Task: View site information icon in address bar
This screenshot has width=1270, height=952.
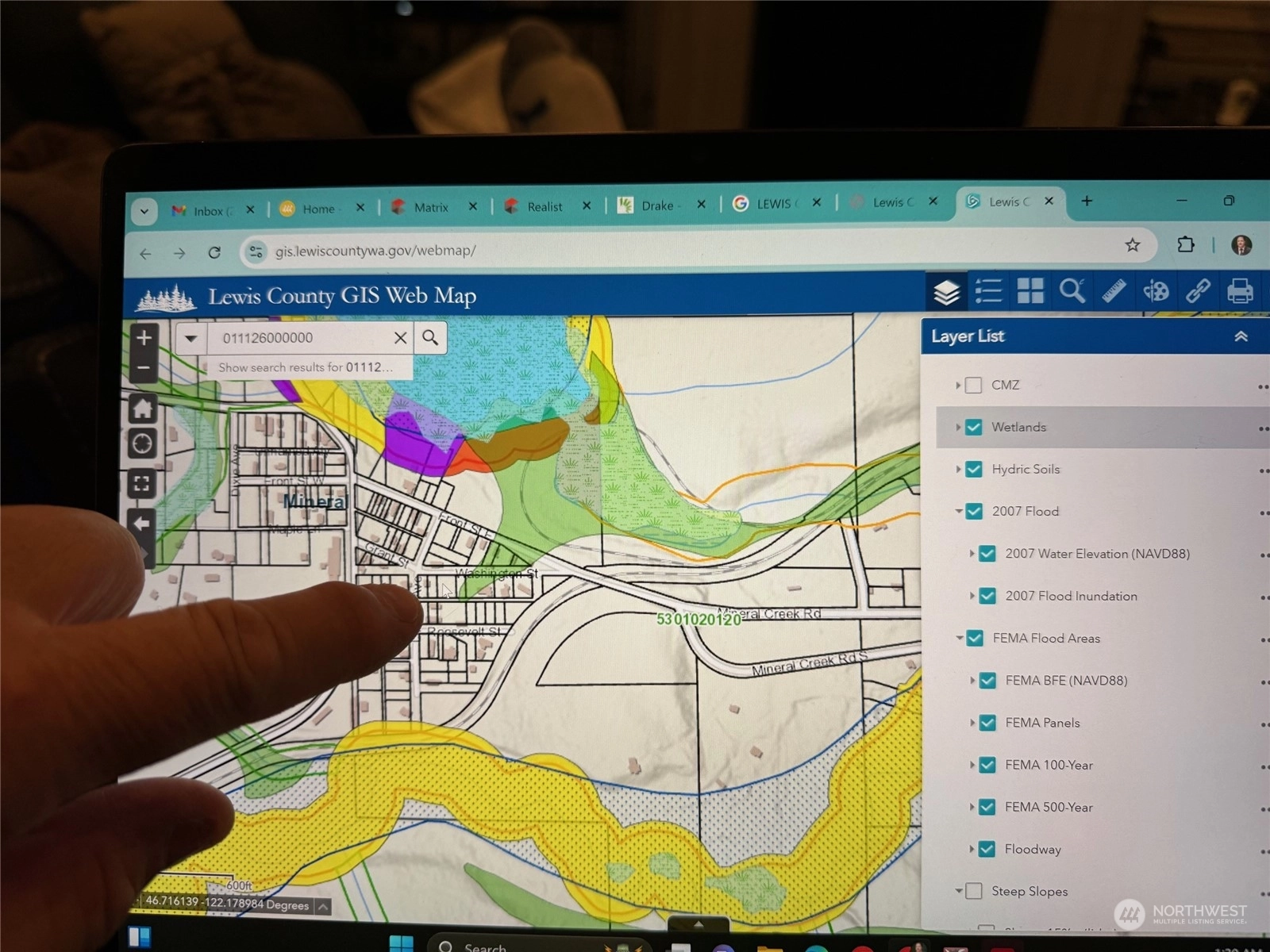Action: point(256,252)
